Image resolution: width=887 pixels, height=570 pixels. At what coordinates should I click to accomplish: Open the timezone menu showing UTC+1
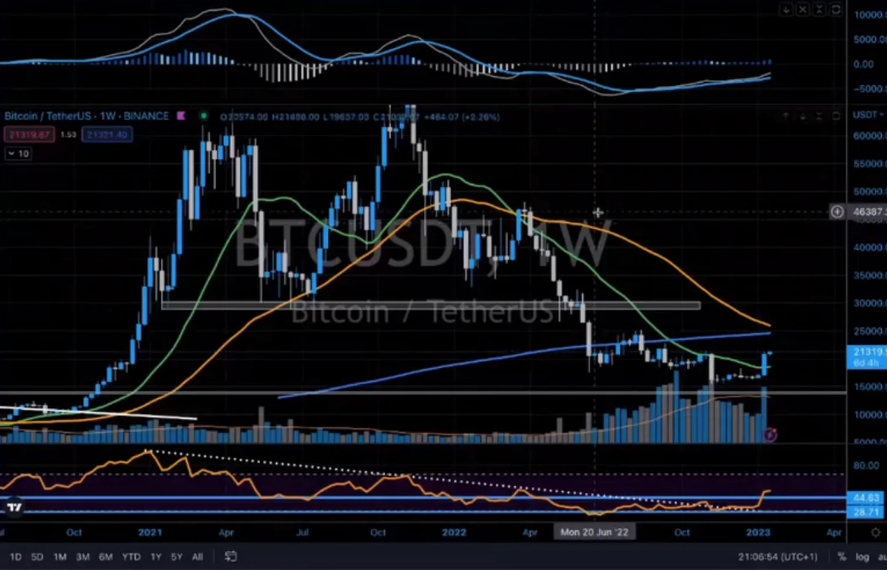click(x=776, y=556)
